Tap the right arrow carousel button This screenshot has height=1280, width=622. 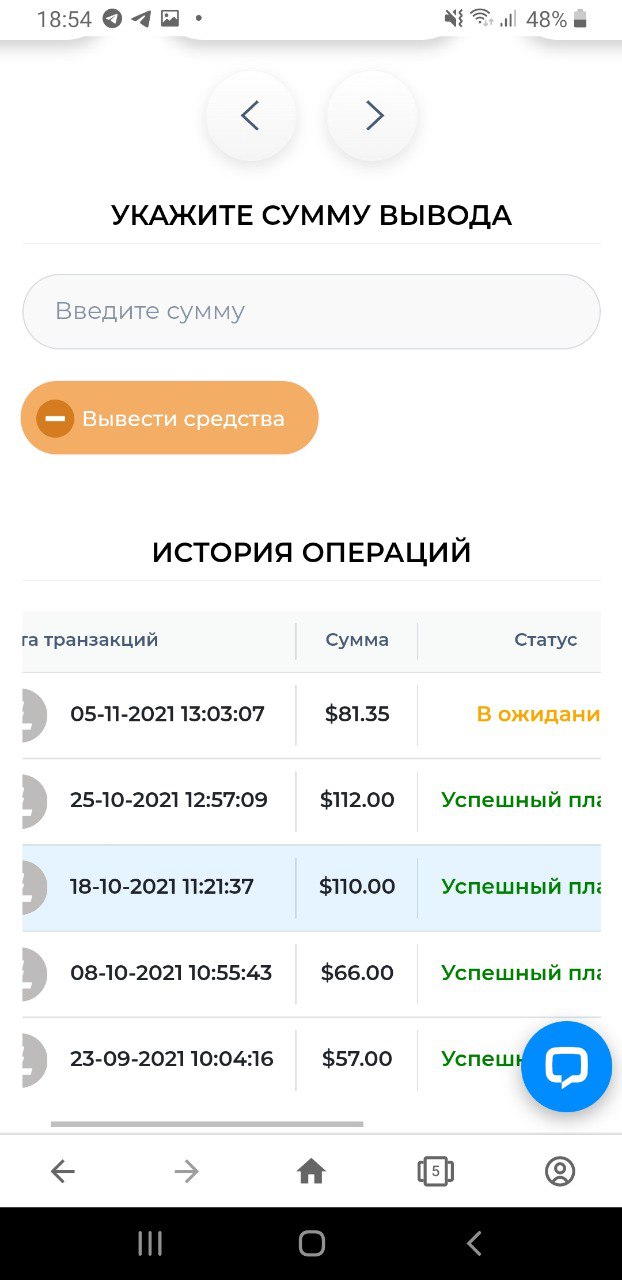click(x=373, y=116)
